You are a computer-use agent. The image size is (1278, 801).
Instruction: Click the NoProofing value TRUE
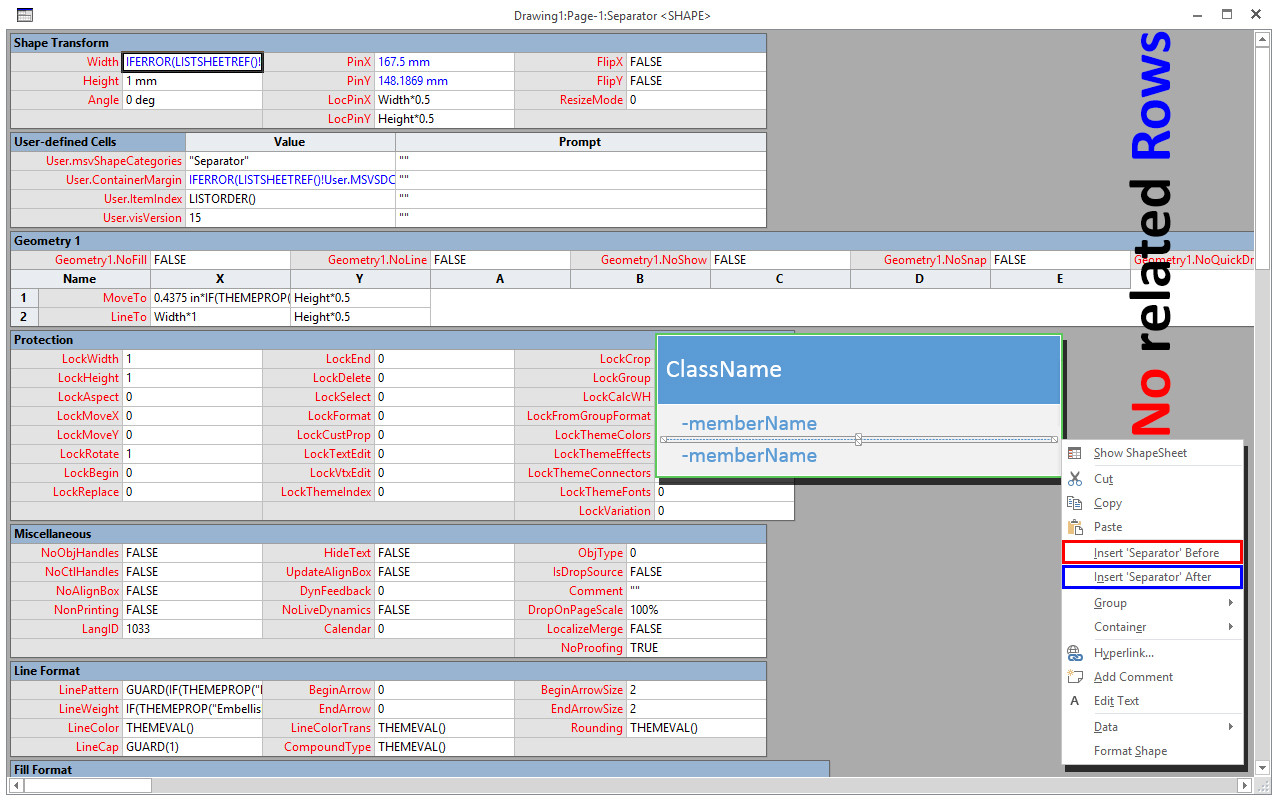coord(696,648)
